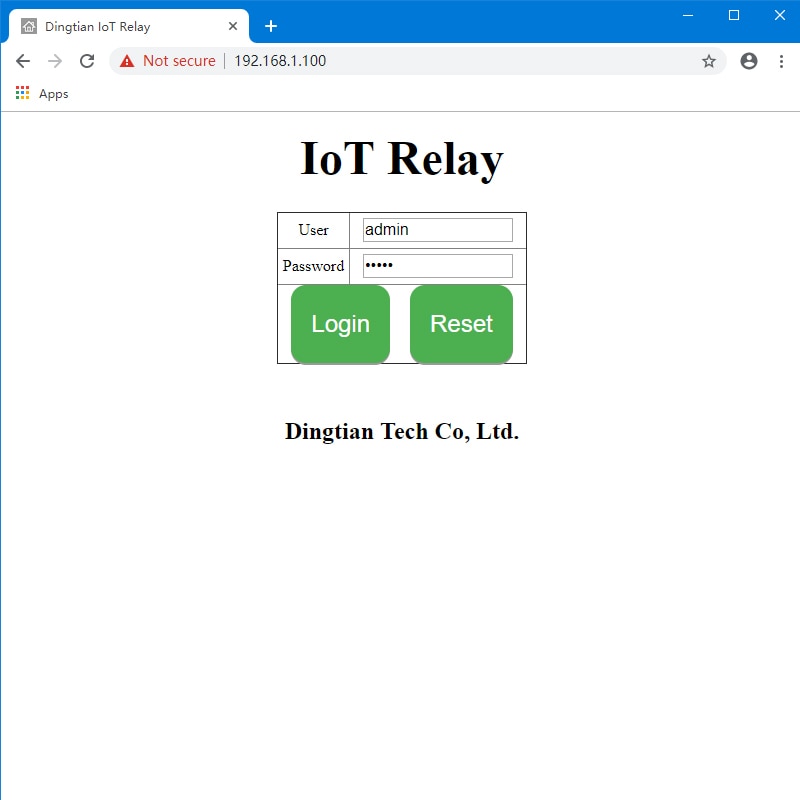
Task: Open the Apps shortcut grid icon
Action: [22, 93]
